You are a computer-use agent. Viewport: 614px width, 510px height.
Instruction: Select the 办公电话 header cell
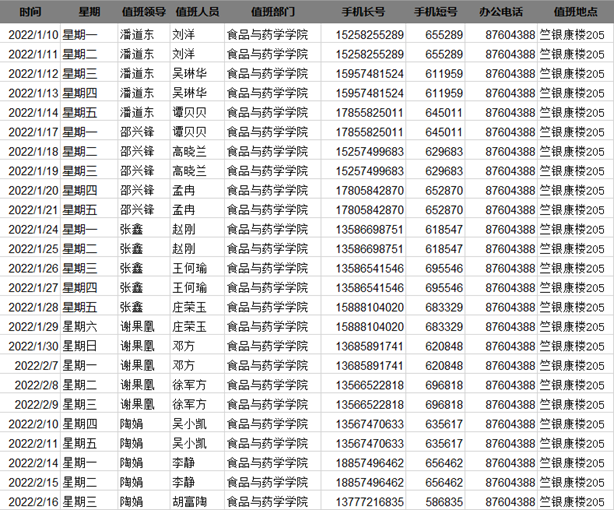coord(506,12)
